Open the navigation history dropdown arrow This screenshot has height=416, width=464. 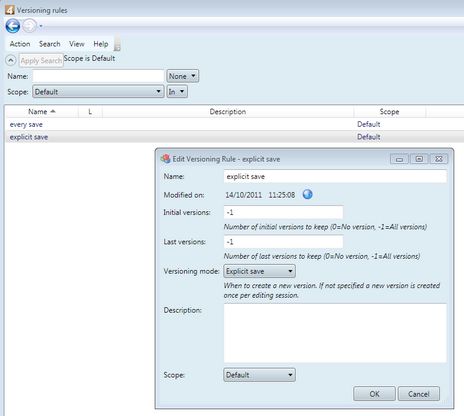[x=41, y=26]
